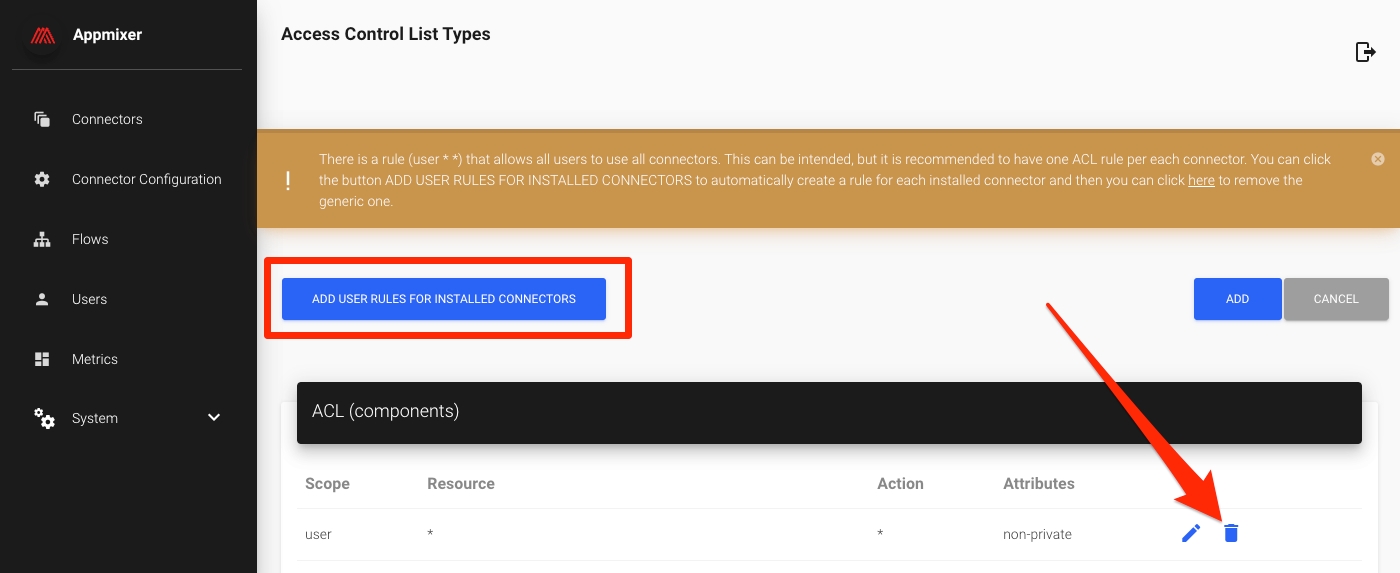Click the Appmixer logo icon
The height and width of the screenshot is (573, 1400).
point(42,35)
